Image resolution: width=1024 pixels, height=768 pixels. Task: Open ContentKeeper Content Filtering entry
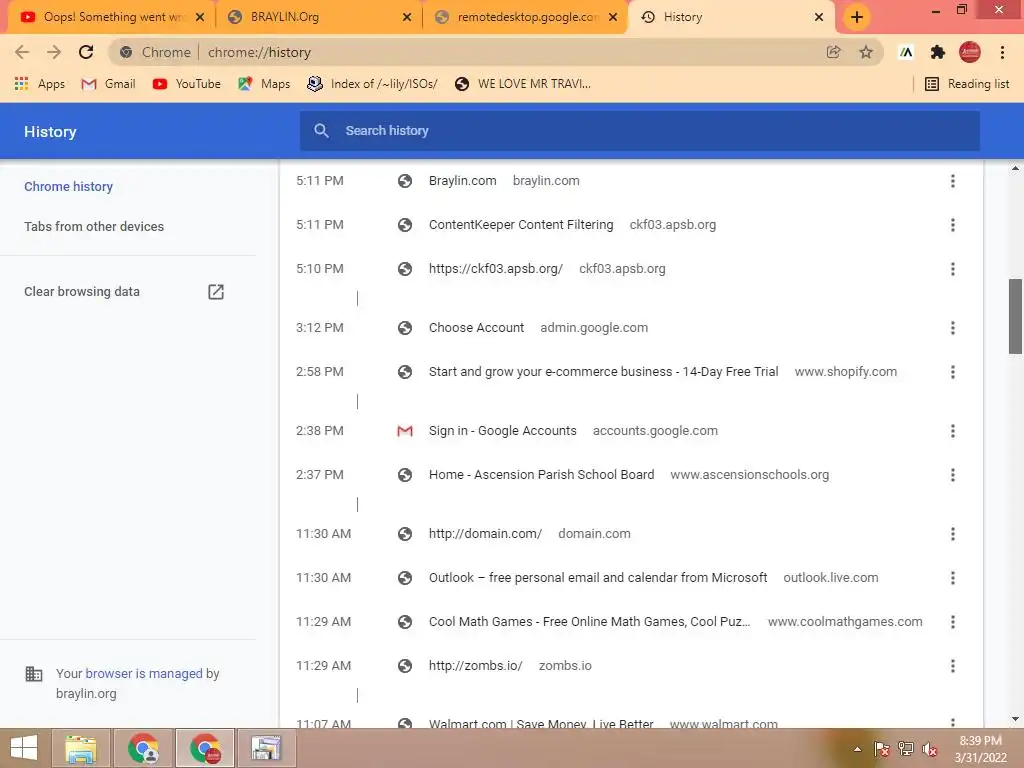pyautogui.click(x=521, y=225)
